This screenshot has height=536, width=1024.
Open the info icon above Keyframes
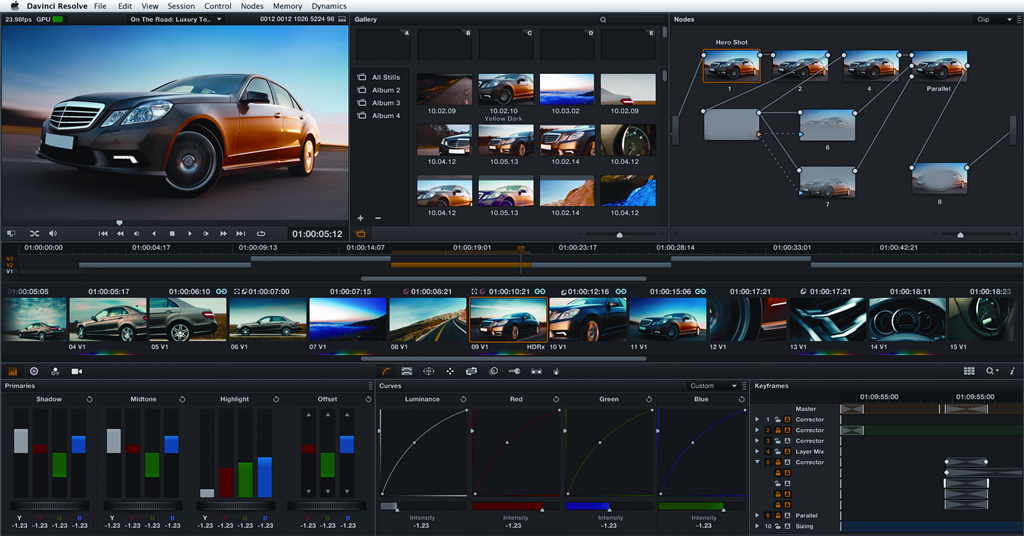pyautogui.click(x=1012, y=371)
